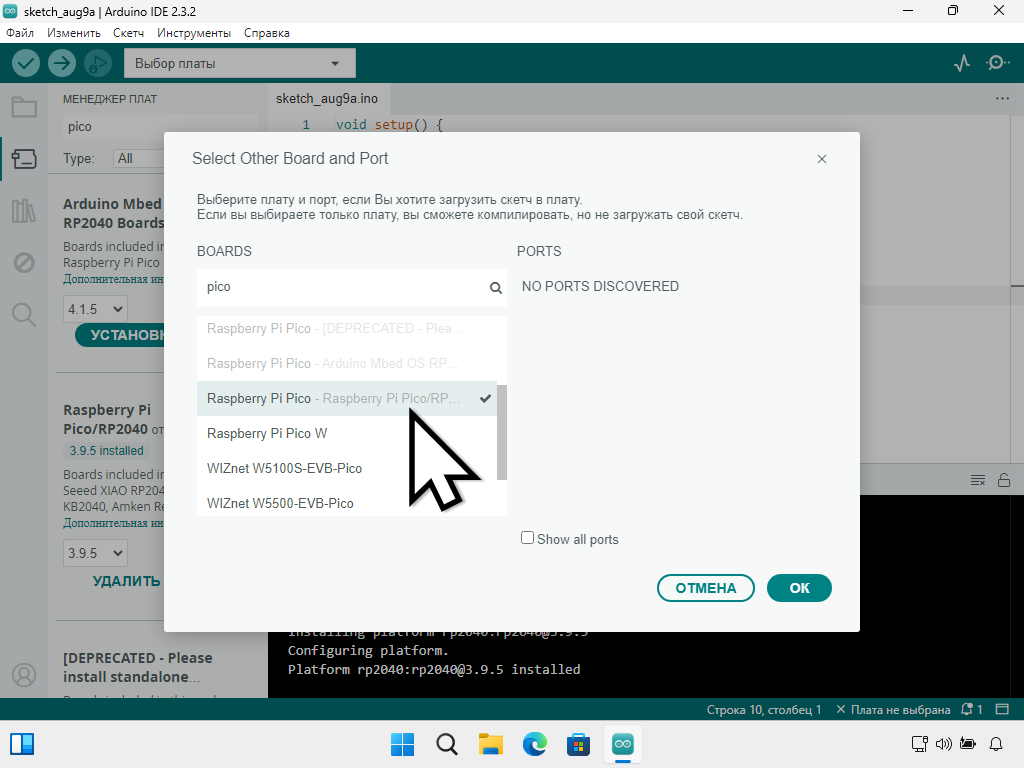Open version 4.1.5 dropdown
Image resolution: width=1024 pixels, height=768 pixels.
click(x=95, y=309)
